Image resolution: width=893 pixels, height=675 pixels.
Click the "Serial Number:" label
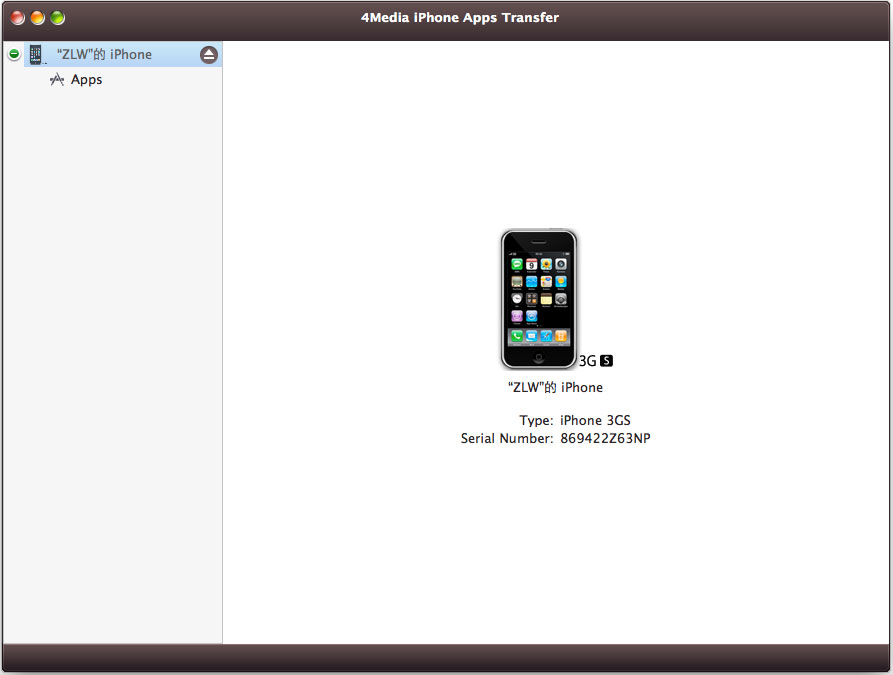[x=506, y=439]
